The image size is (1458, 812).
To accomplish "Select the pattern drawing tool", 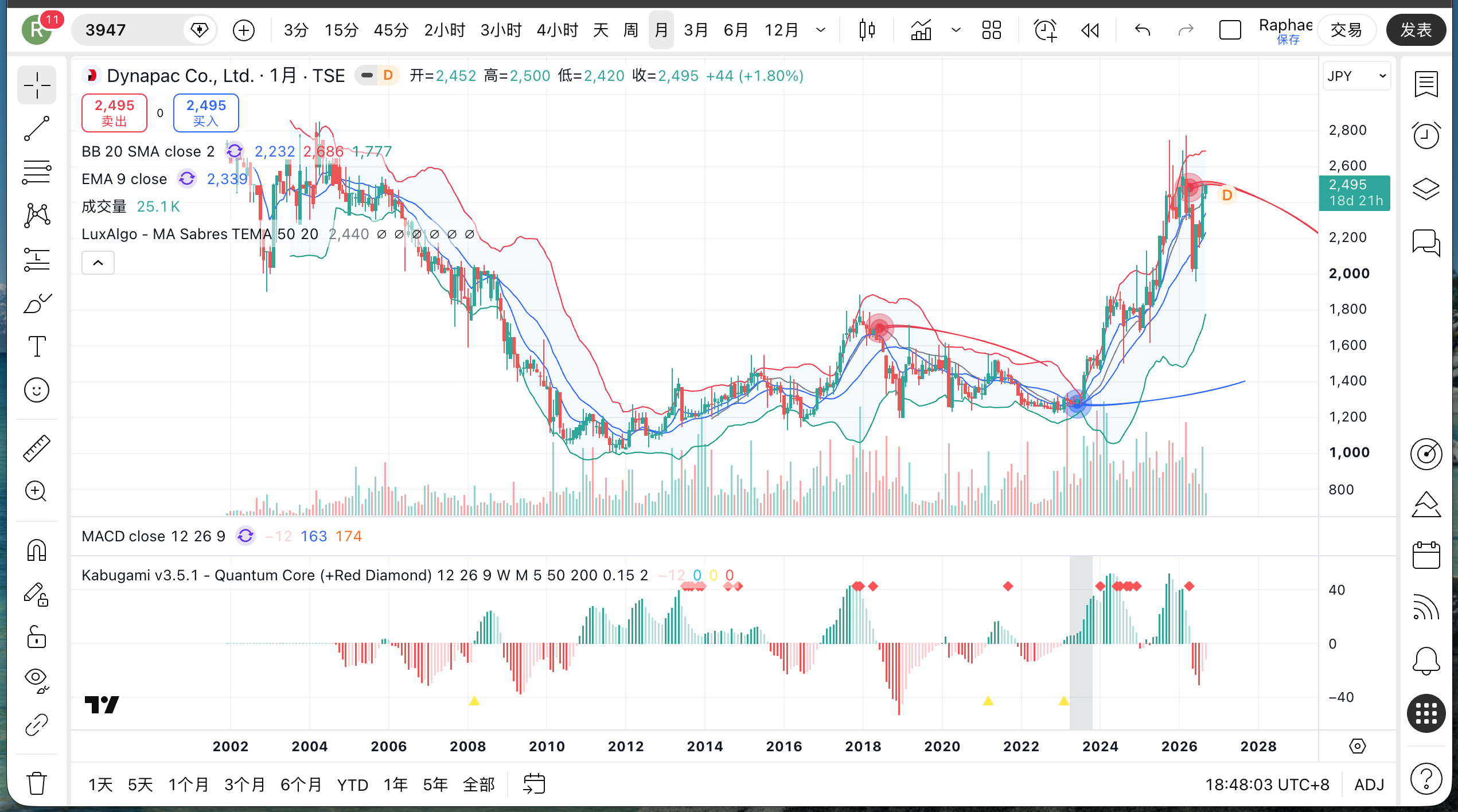I will pyautogui.click(x=37, y=216).
